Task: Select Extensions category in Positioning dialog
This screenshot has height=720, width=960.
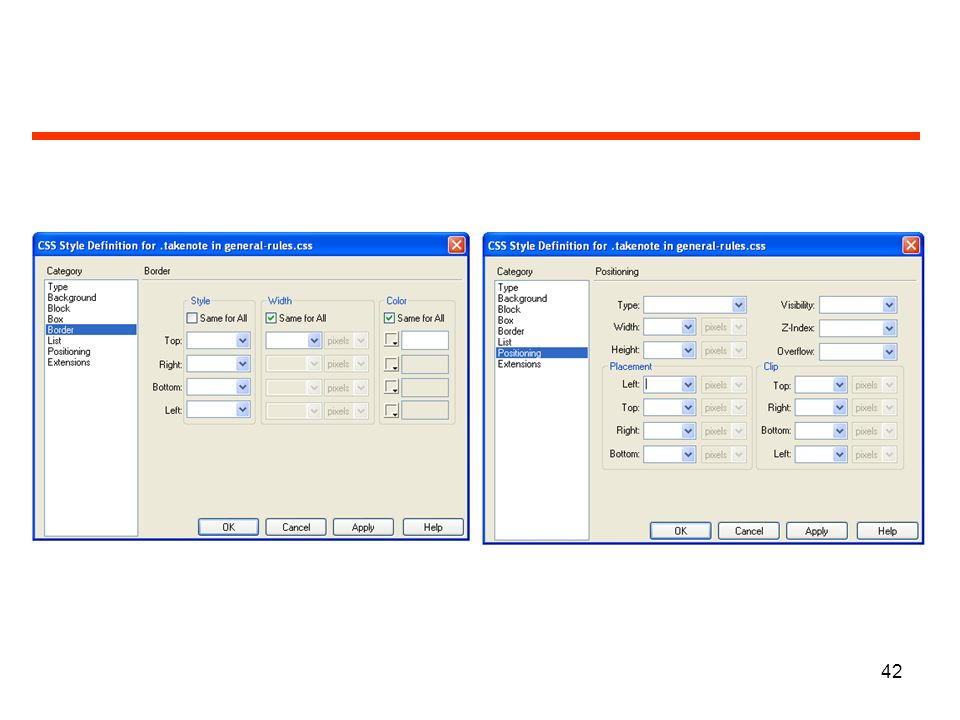Action: (x=519, y=364)
